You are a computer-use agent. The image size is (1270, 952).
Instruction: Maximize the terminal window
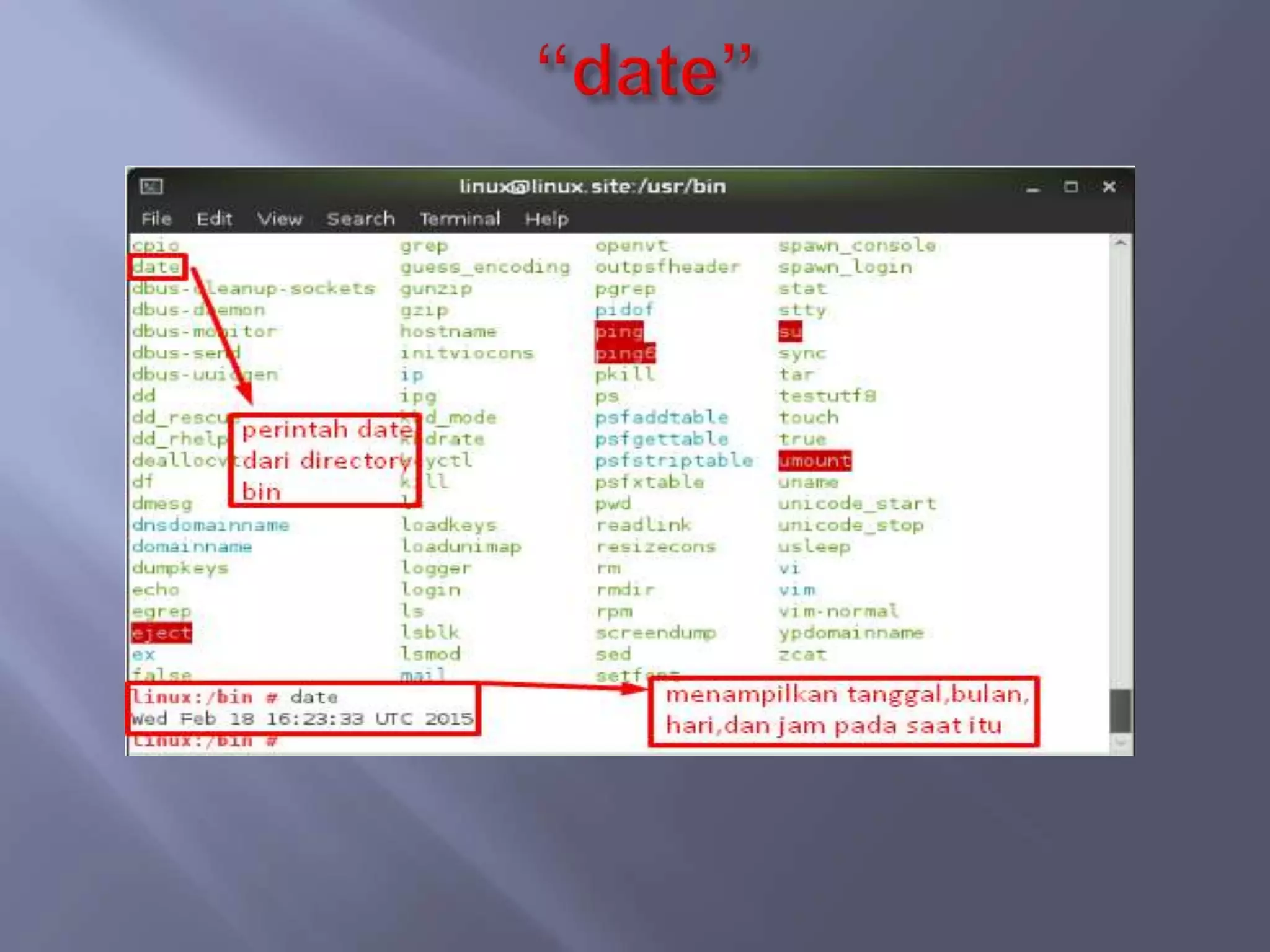pyautogui.click(x=1071, y=187)
